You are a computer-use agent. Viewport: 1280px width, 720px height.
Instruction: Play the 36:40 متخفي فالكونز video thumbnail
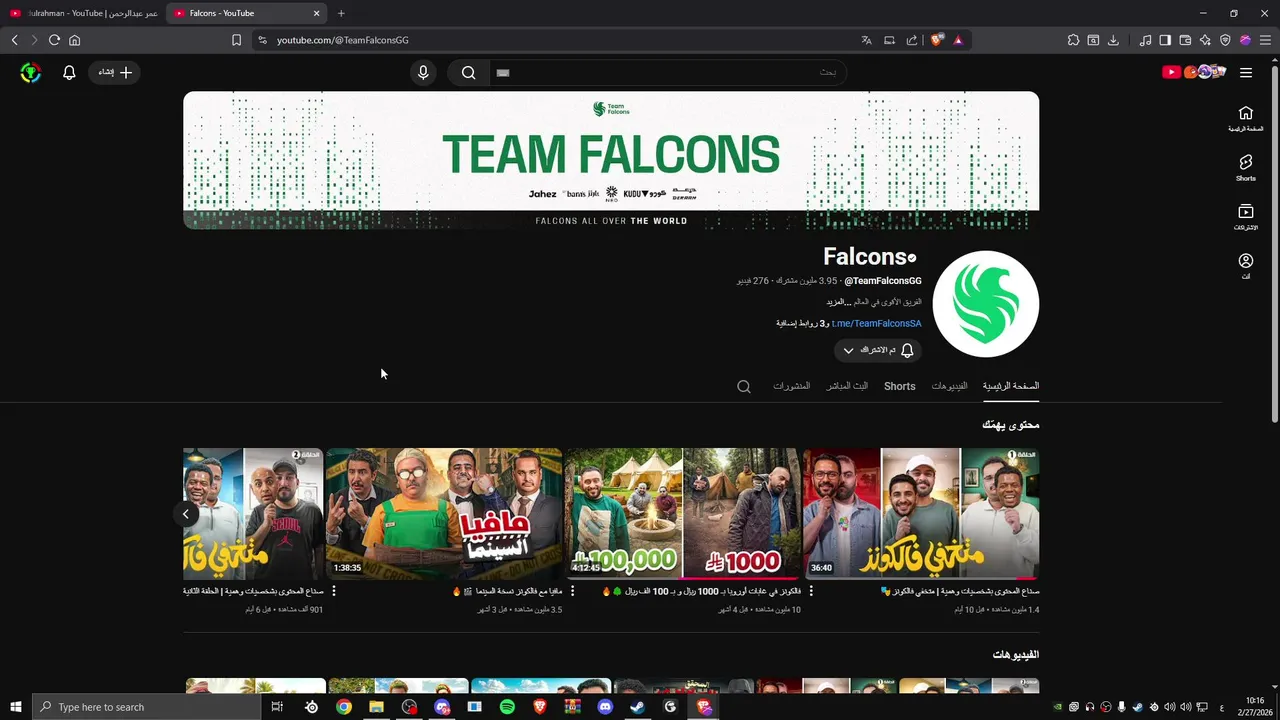coord(921,513)
